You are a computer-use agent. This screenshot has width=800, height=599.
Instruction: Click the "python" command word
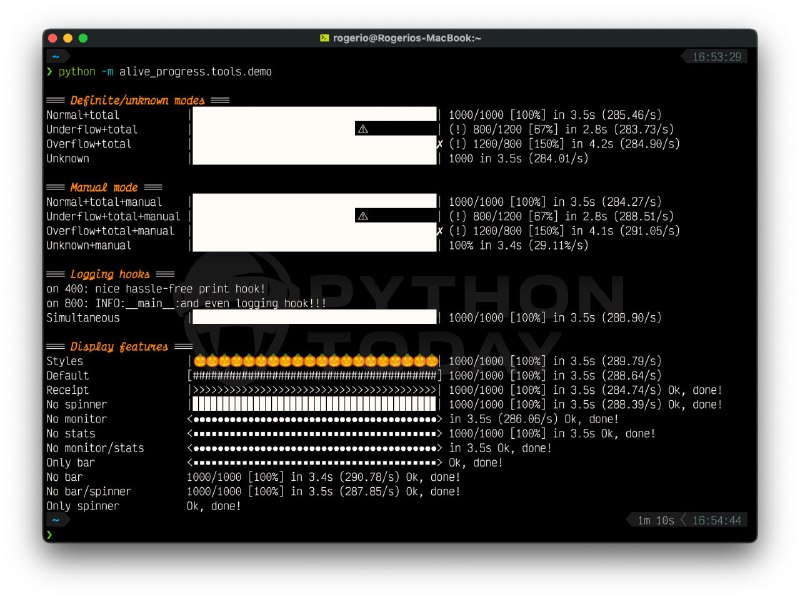(x=77, y=72)
